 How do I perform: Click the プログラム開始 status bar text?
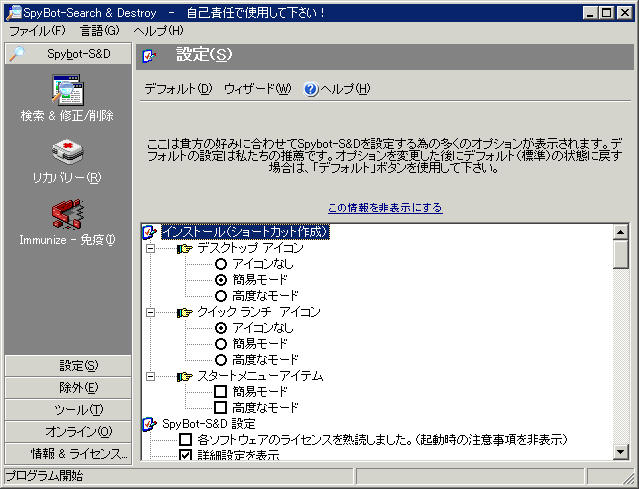(x=45, y=476)
